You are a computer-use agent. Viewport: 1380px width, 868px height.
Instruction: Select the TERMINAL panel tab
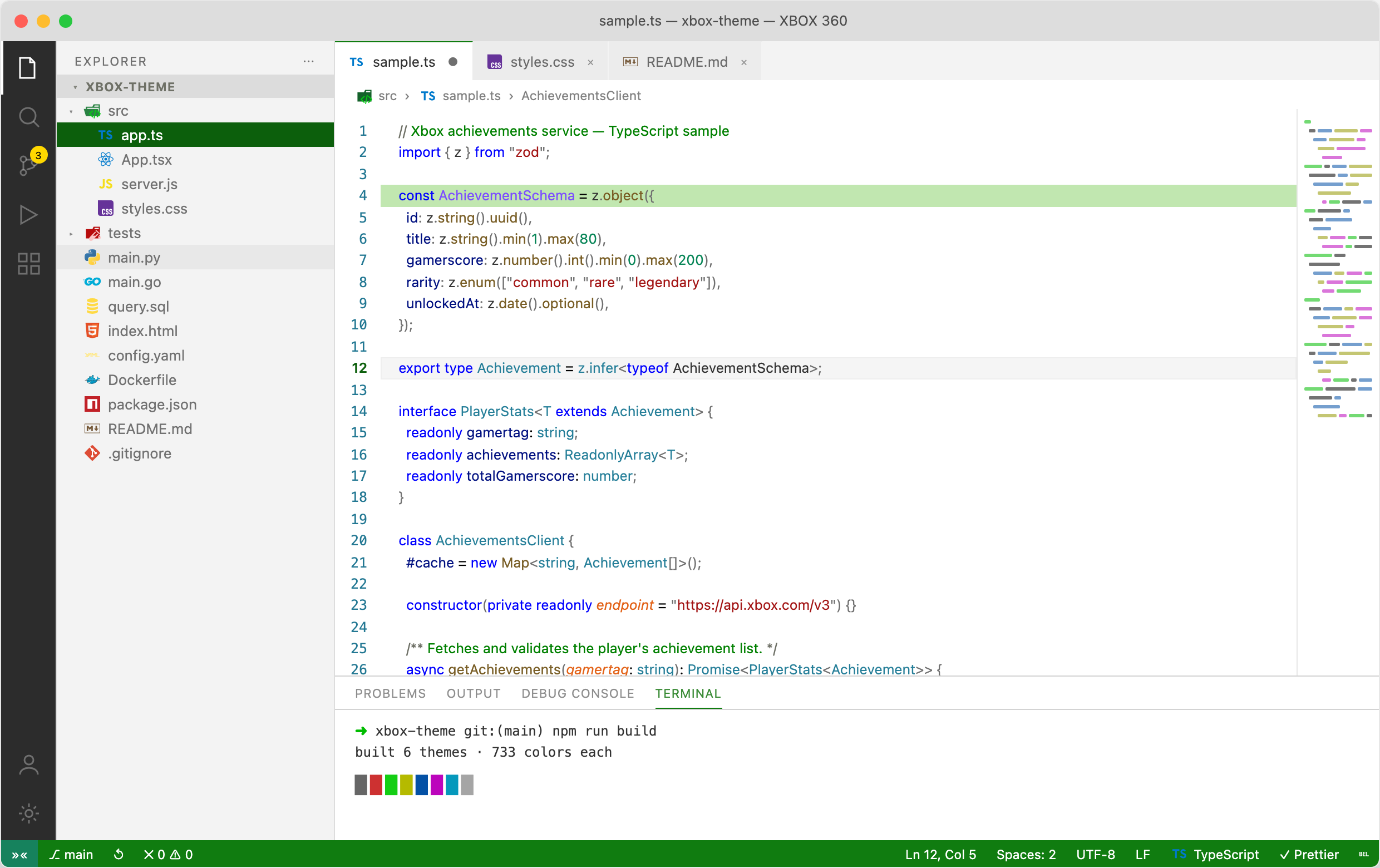click(688, 693)
